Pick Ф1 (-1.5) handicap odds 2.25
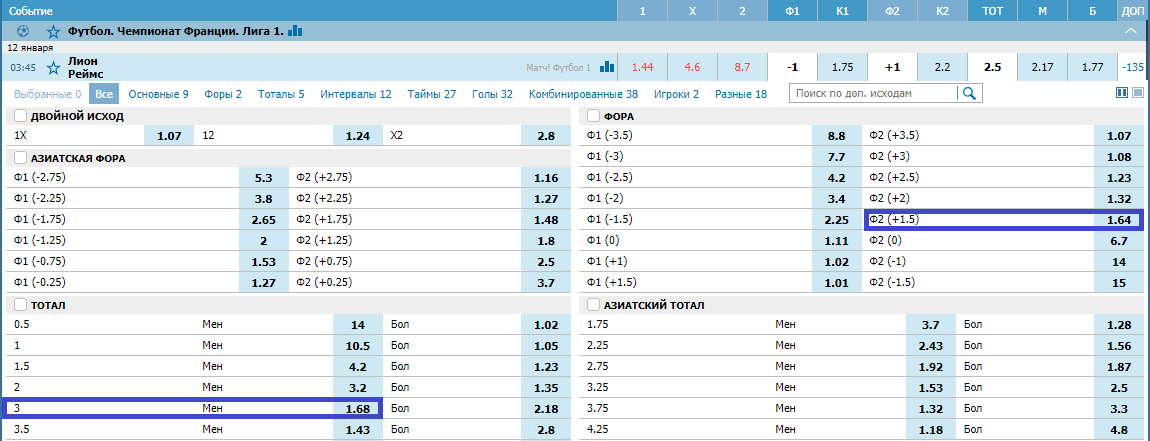Image resolution: width=1150 pixels, height=441 pixels. [836, 219]
